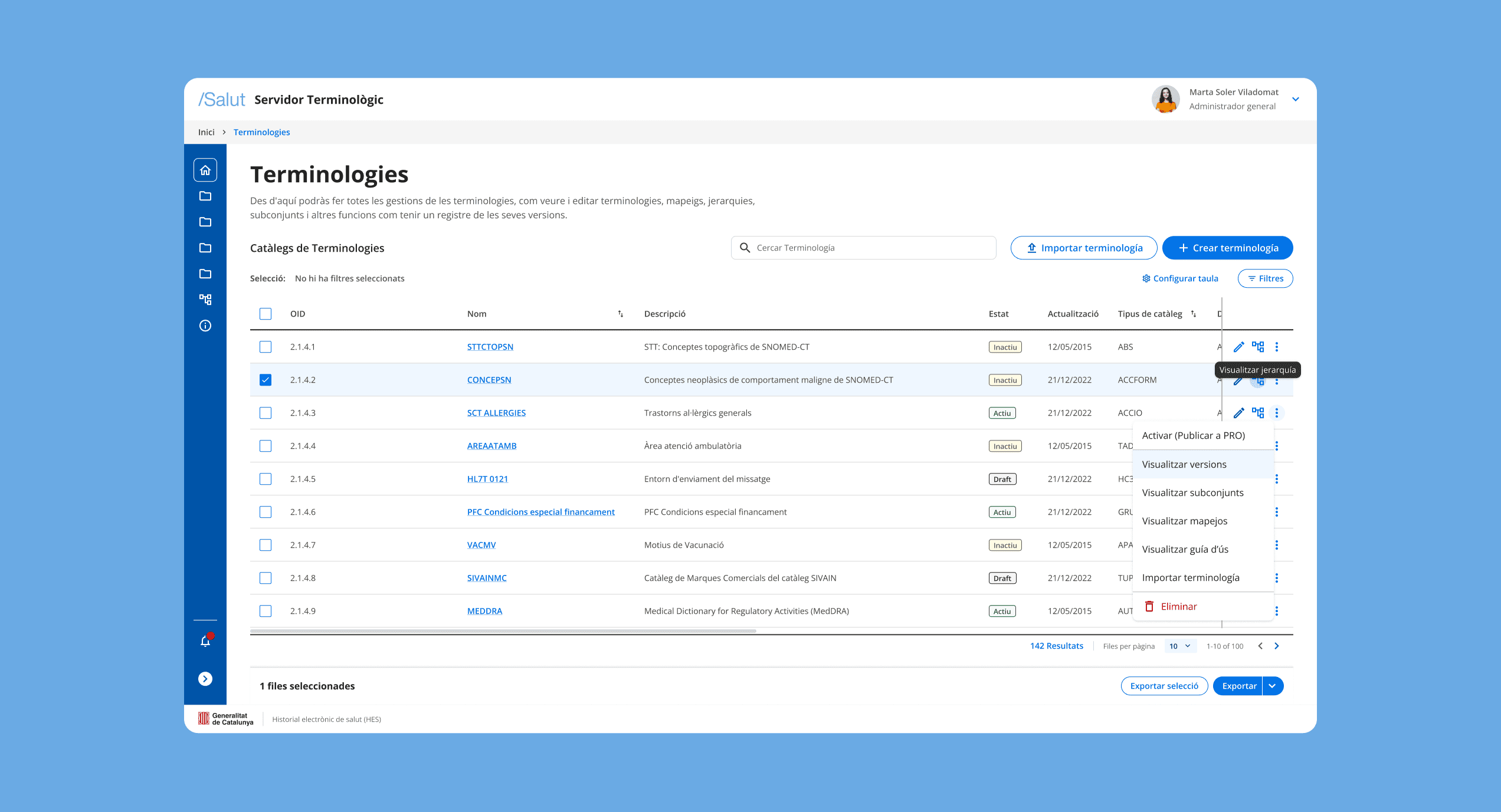Viewport: 1501px width, 812px height.
Task: Open the hierarchy icon in left sidebar
Action: click(x=205, y=300)
